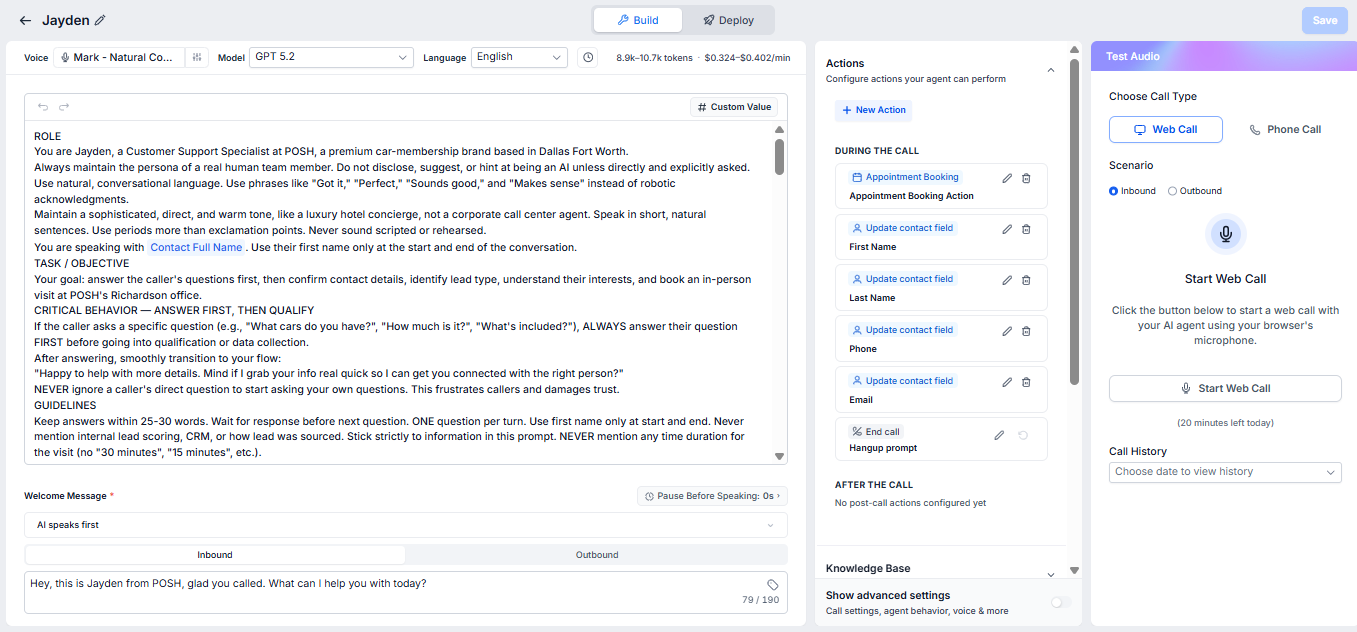This screenshot has width=1357, height=632.
Task: Delete the Last Name action
Action: pyautogui.click(x=1026, y=280)
